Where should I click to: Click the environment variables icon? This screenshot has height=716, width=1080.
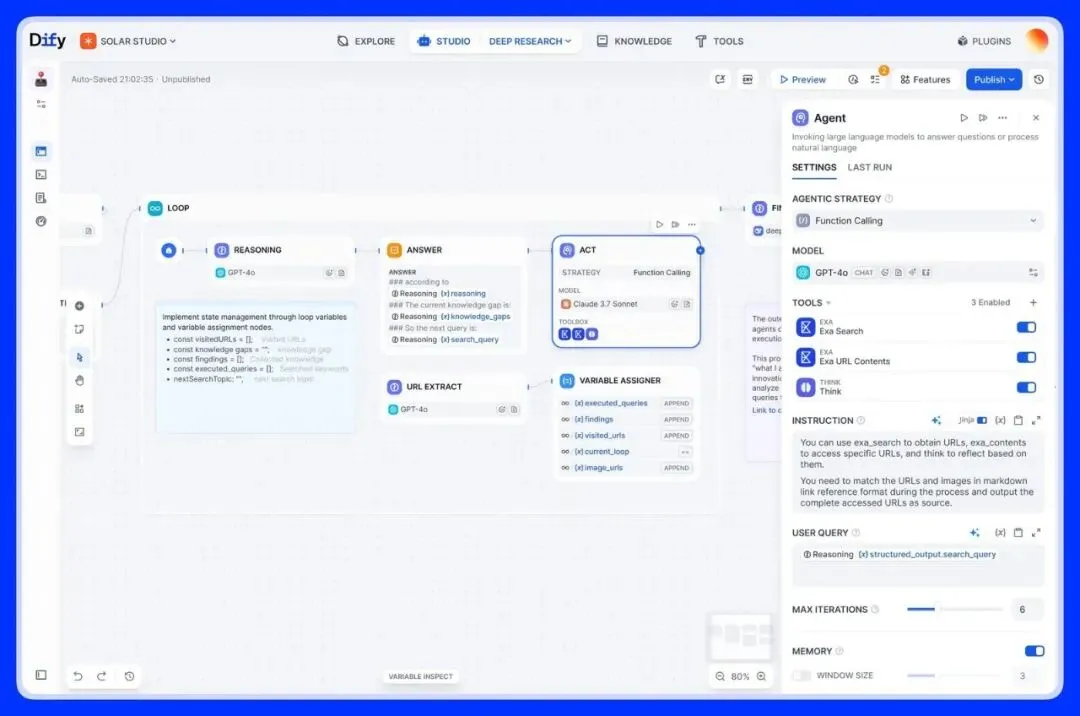pos(747,80)
